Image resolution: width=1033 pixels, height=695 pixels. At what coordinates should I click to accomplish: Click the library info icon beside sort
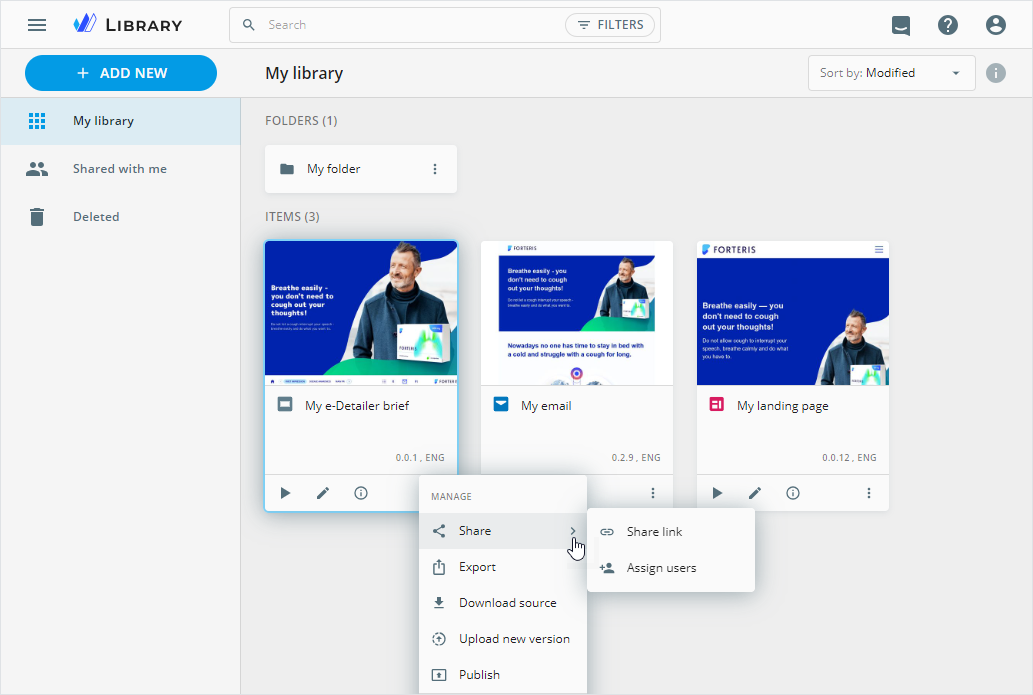pos(995,73)
